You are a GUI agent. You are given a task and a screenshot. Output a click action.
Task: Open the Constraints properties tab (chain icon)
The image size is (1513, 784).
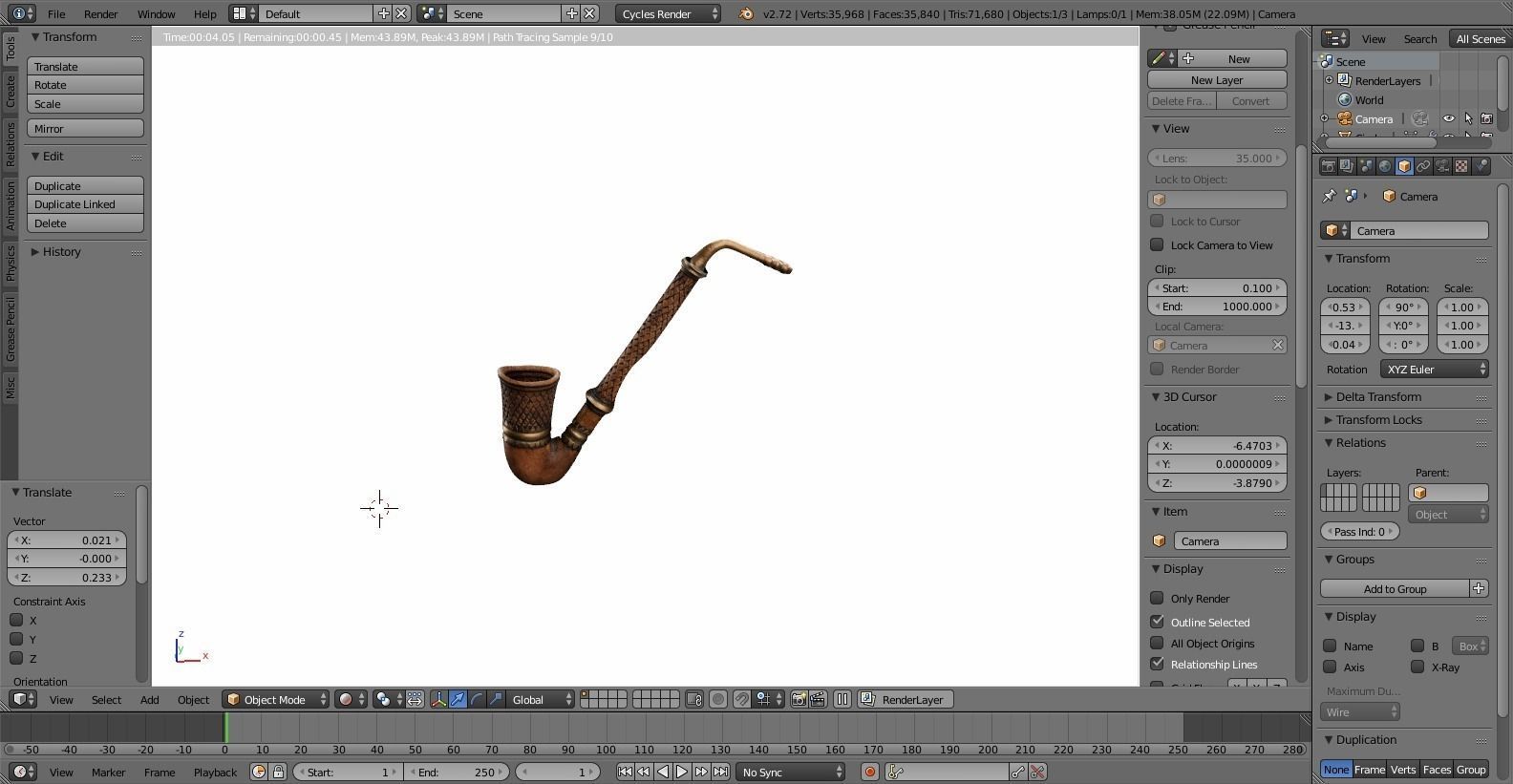pos(1423,166)
